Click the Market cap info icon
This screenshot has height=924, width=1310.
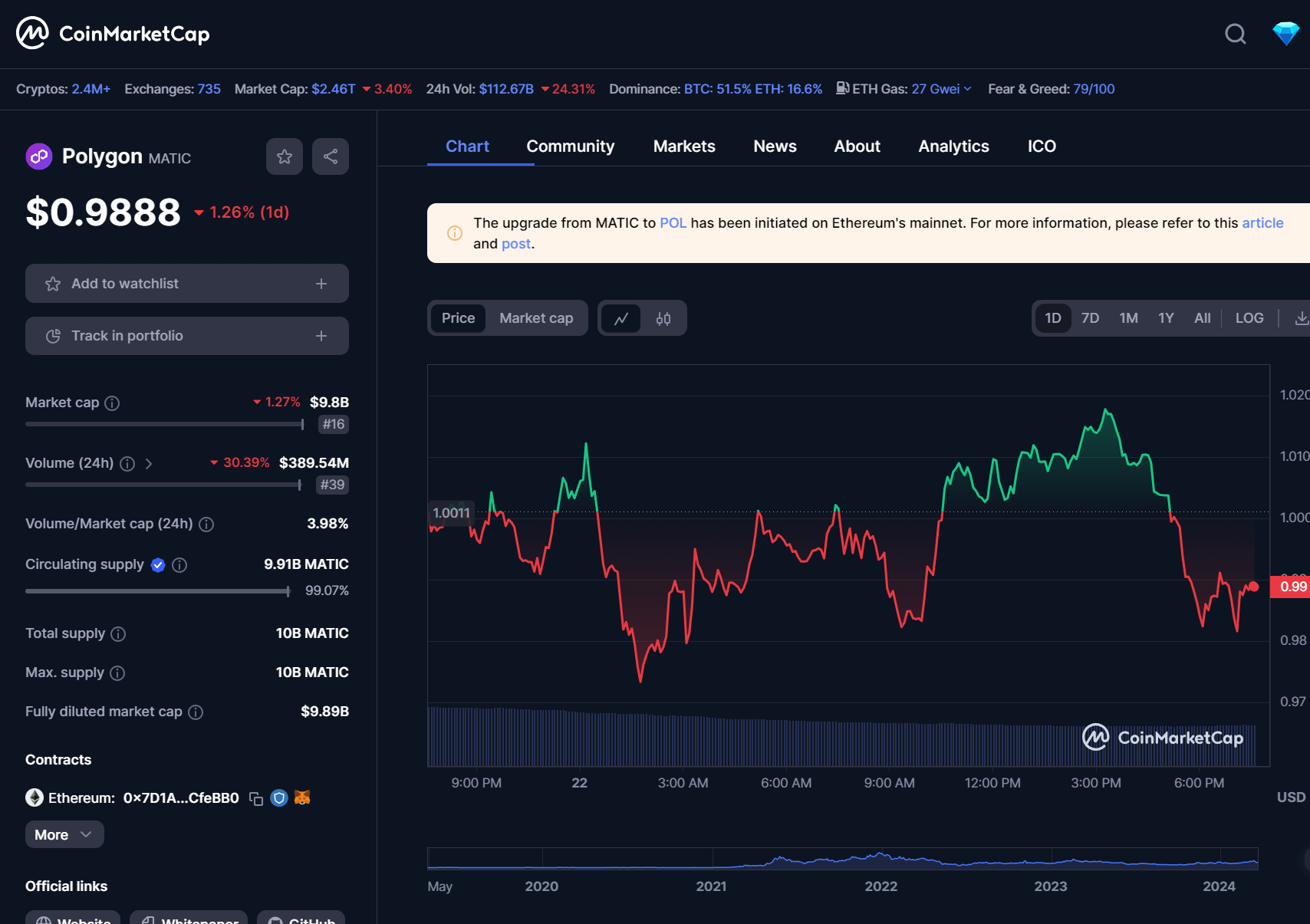click(112, 403)
